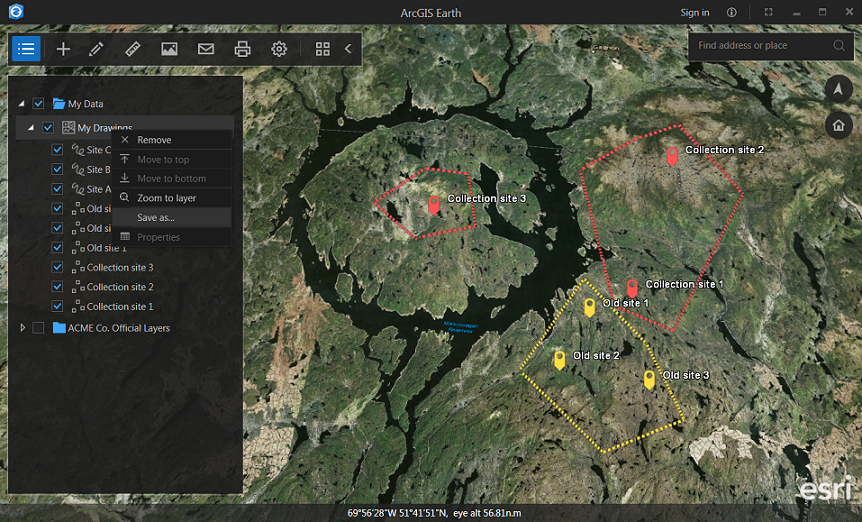Click the Home view button

point(838,126)
